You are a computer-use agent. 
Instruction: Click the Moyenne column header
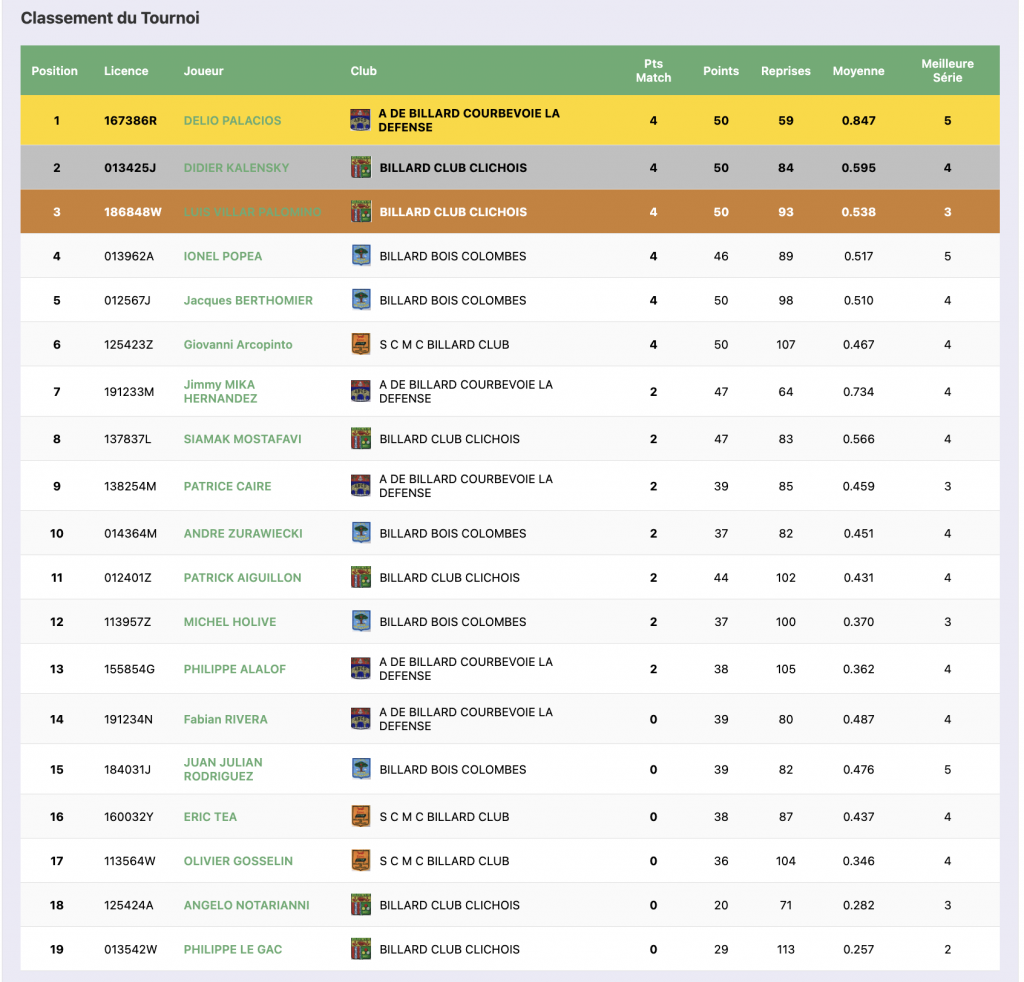[x=858, y=71]
